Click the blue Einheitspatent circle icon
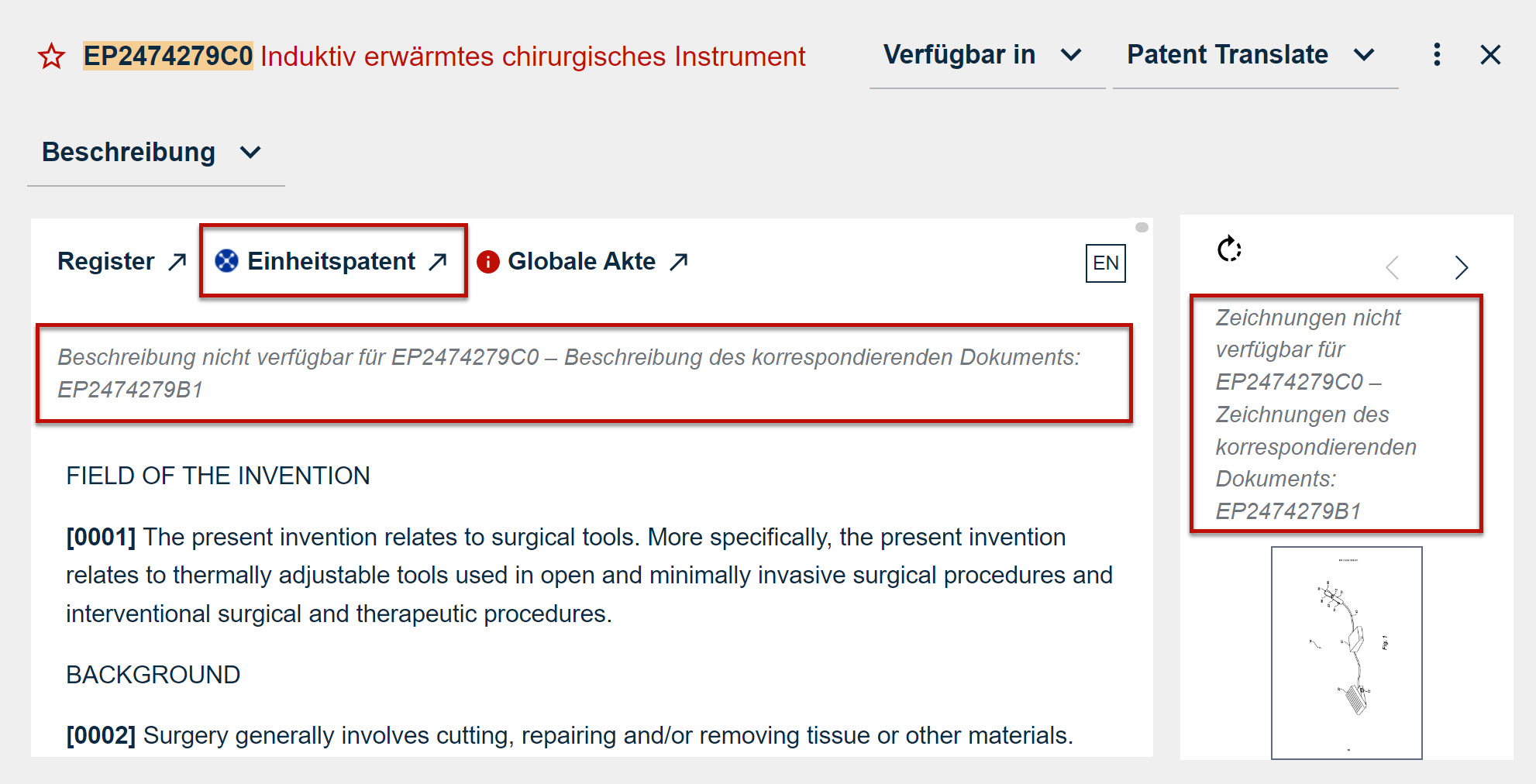 226,261
